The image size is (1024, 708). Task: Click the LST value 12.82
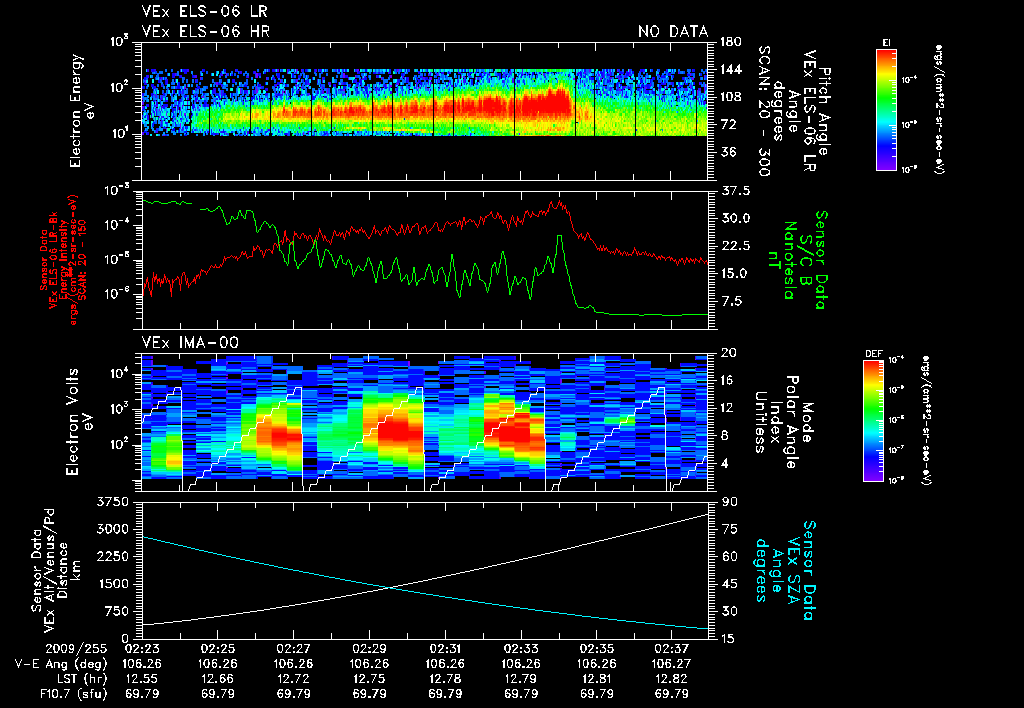[672, 679]
